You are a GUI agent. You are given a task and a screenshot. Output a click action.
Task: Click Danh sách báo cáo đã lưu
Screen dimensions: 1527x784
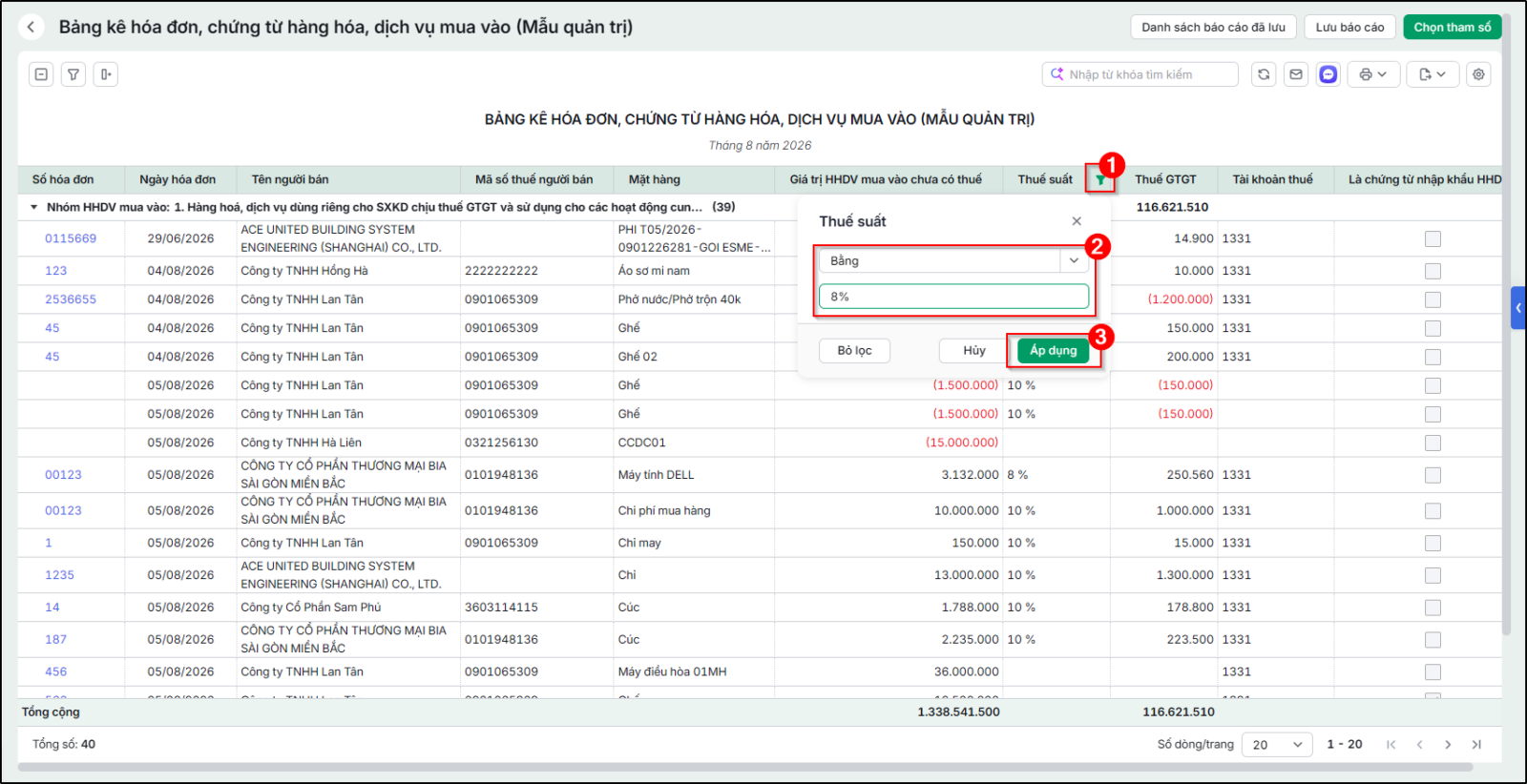click(x=1213, y=27)
